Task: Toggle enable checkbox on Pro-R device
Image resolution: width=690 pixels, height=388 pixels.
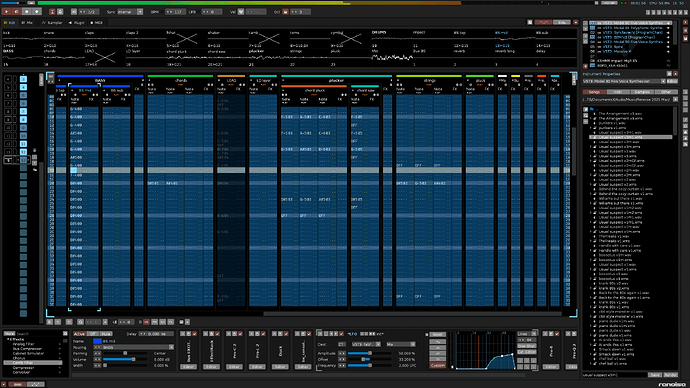Action: [557, 334]
